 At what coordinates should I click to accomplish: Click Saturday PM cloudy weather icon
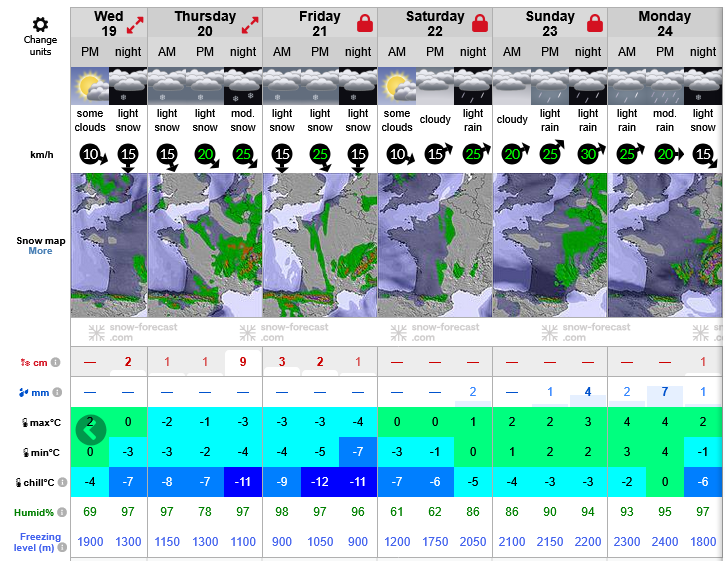435,86
